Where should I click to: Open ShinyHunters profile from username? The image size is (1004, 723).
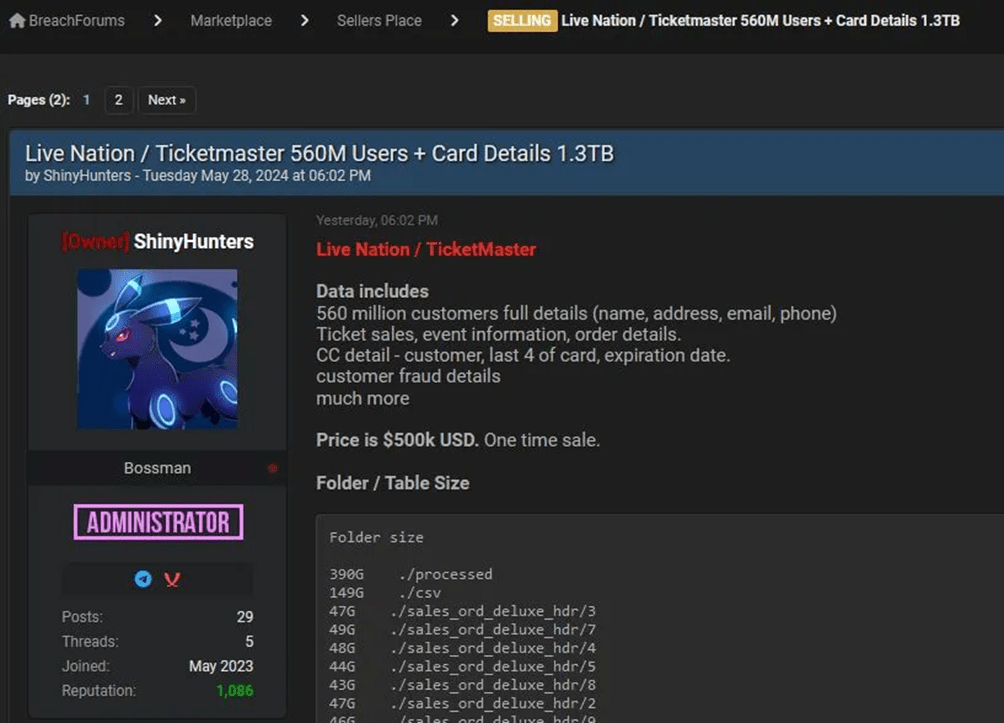(x=193, y=242)
